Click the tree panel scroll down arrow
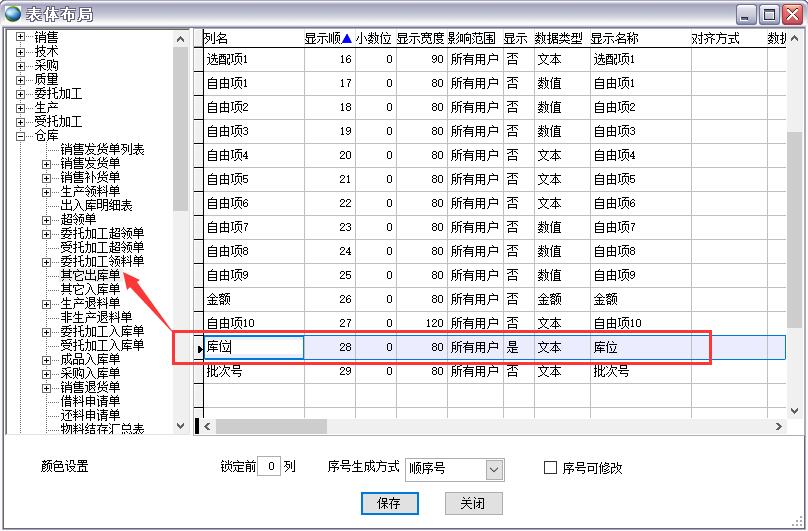Image resolution: width=808 pixels, height=531 pixels. tap(181, 426)
